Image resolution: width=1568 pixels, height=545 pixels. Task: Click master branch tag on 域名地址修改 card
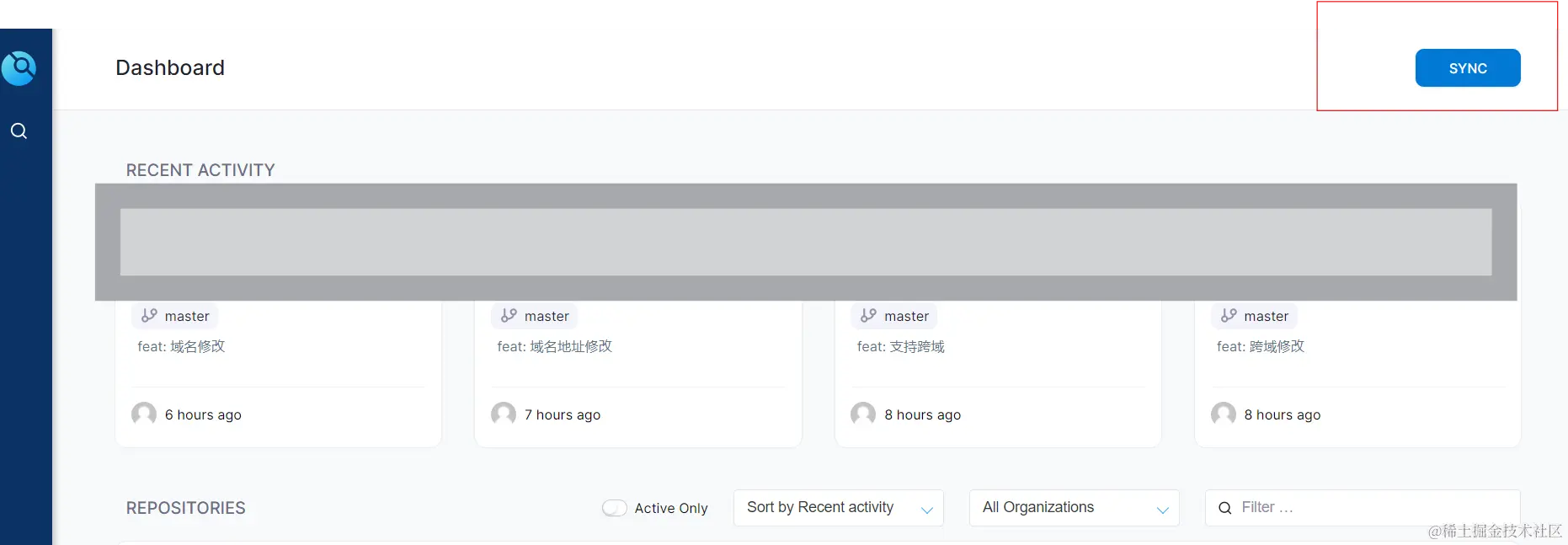(x=535, y=316)
